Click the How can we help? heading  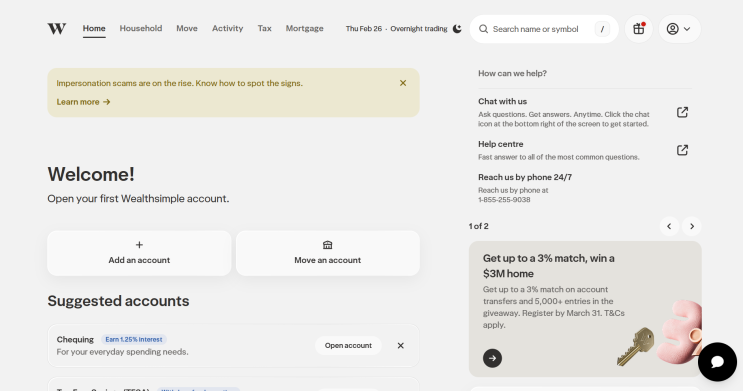point(512,73)
